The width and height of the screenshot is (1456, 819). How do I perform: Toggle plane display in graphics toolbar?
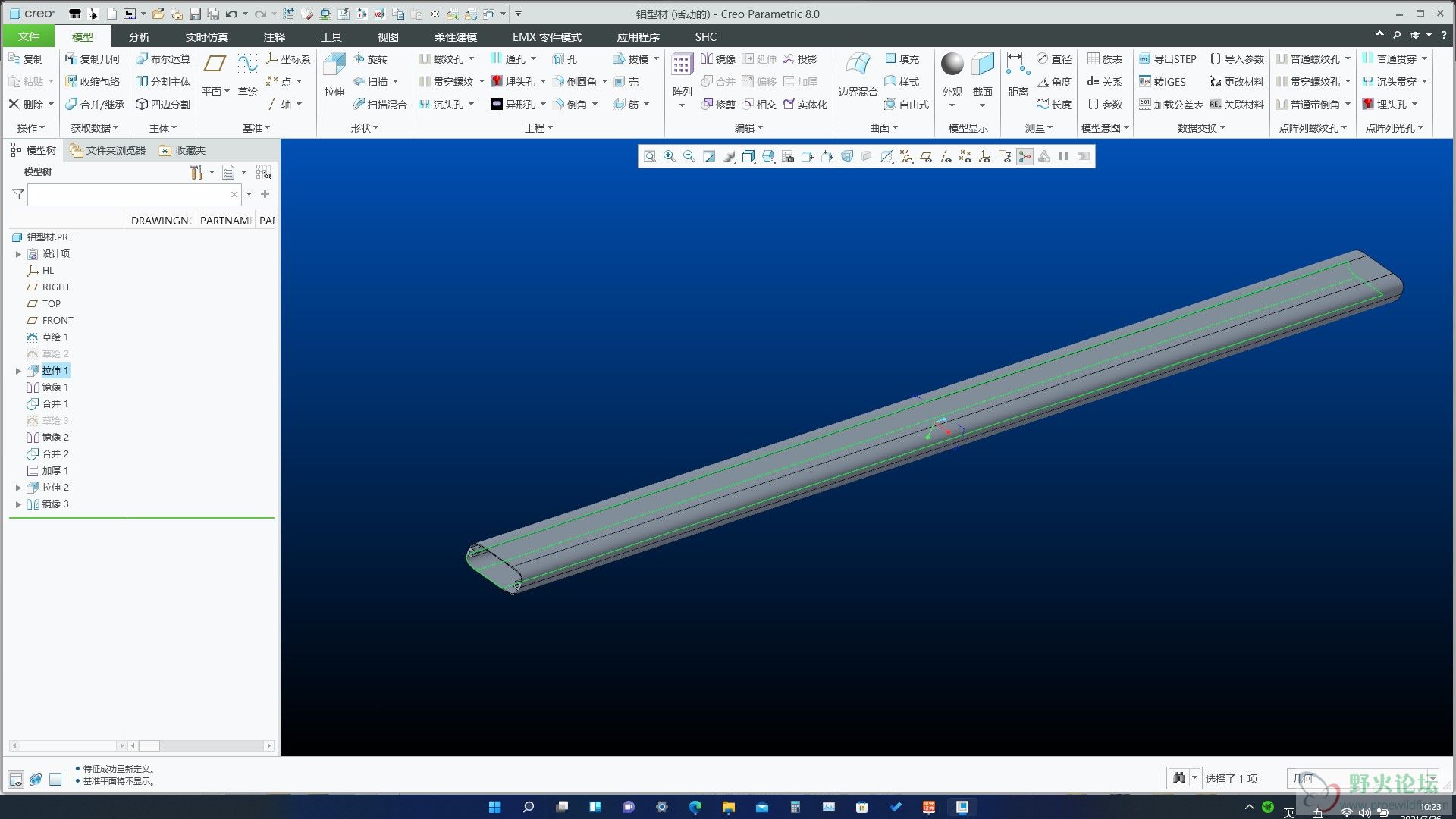tap(926, 157)
